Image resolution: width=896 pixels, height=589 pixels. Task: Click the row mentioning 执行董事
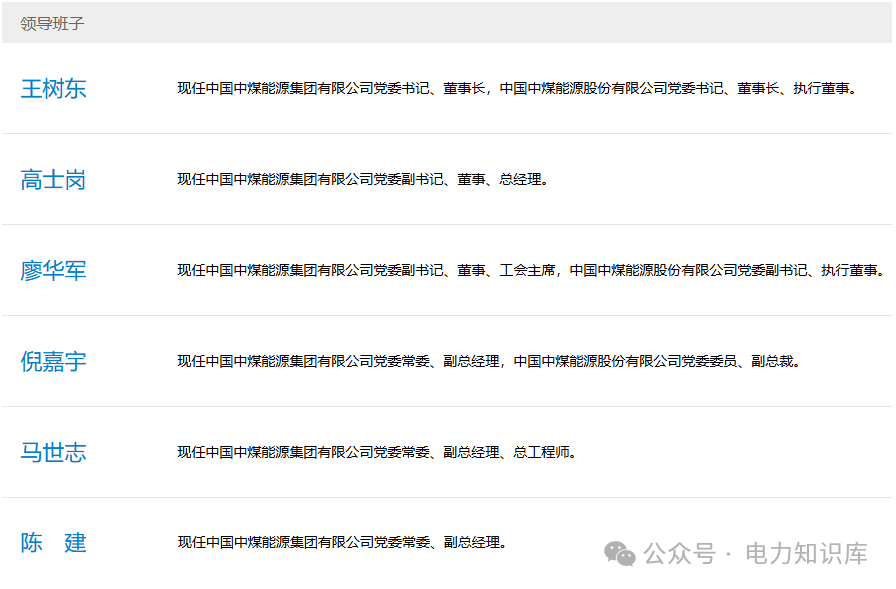pyautogui.click(x=448, y=89)
